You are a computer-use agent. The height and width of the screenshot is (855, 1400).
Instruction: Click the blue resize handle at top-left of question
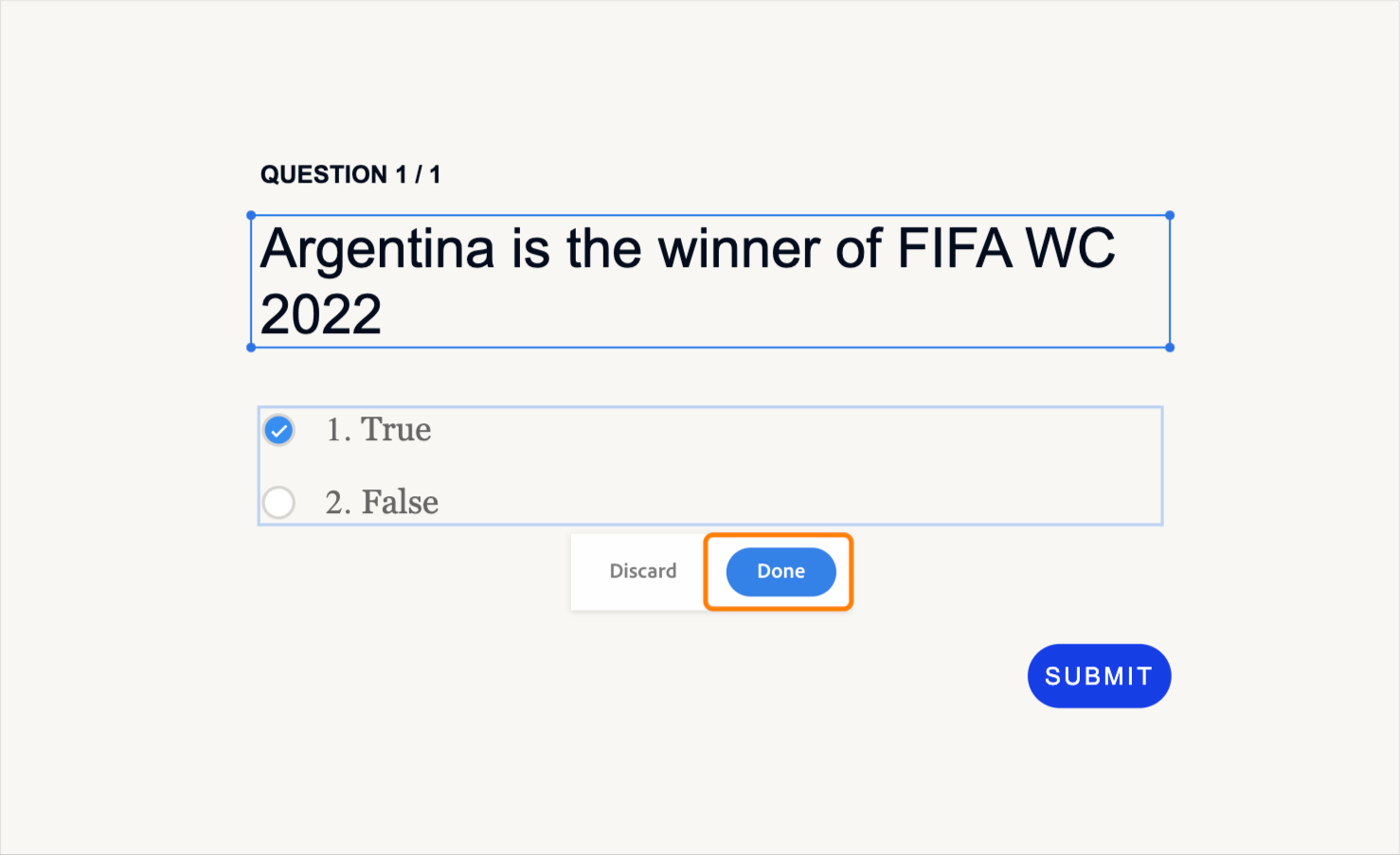[250, 214]
